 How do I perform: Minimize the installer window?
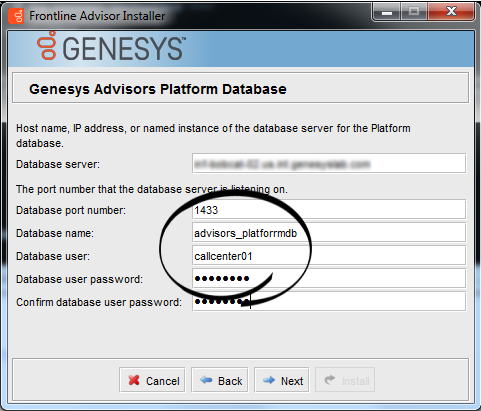click(x=387, y=12)
